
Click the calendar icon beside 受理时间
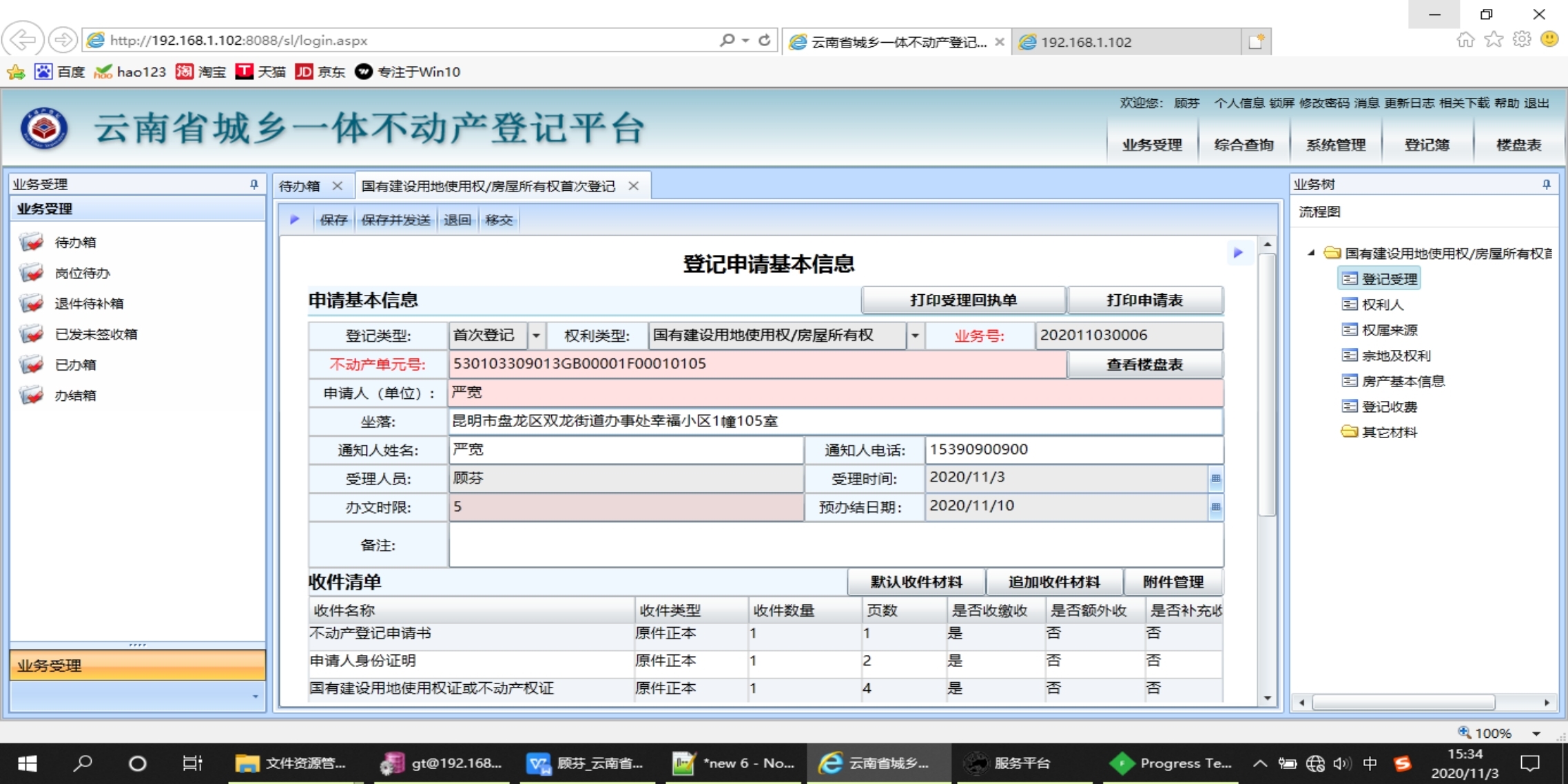tap(1215, 478)
